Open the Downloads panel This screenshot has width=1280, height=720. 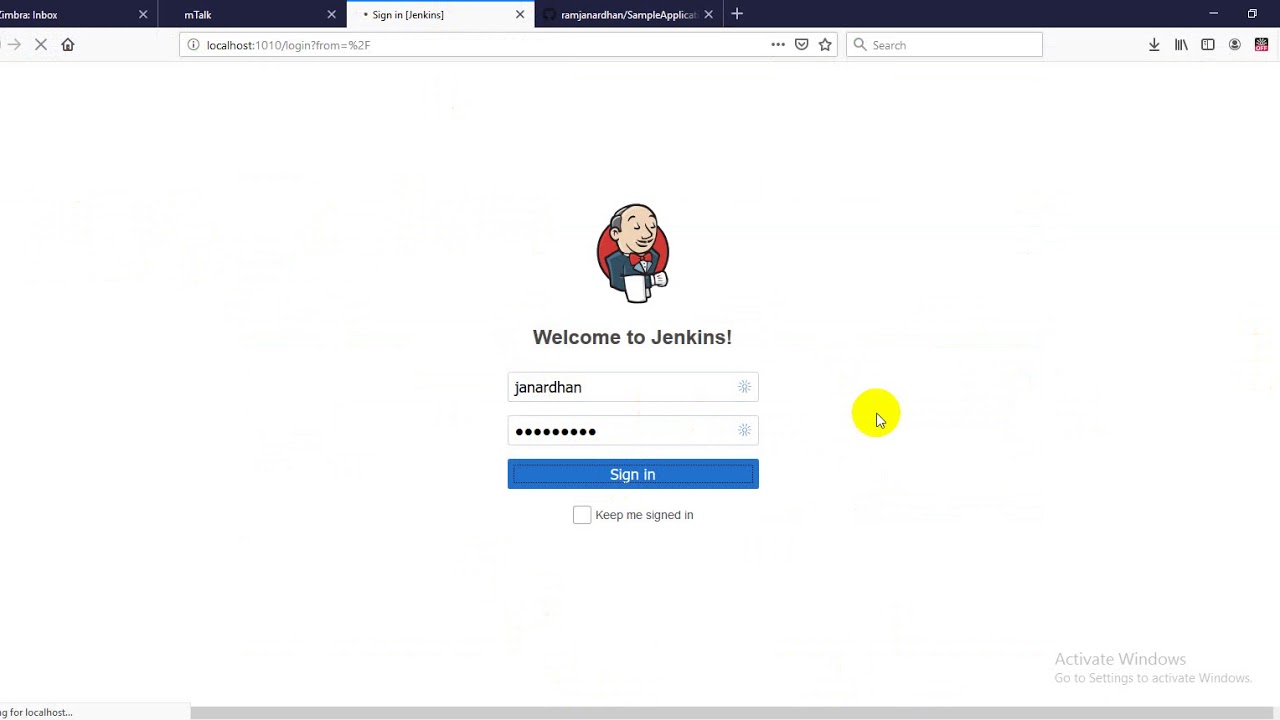1154,45
